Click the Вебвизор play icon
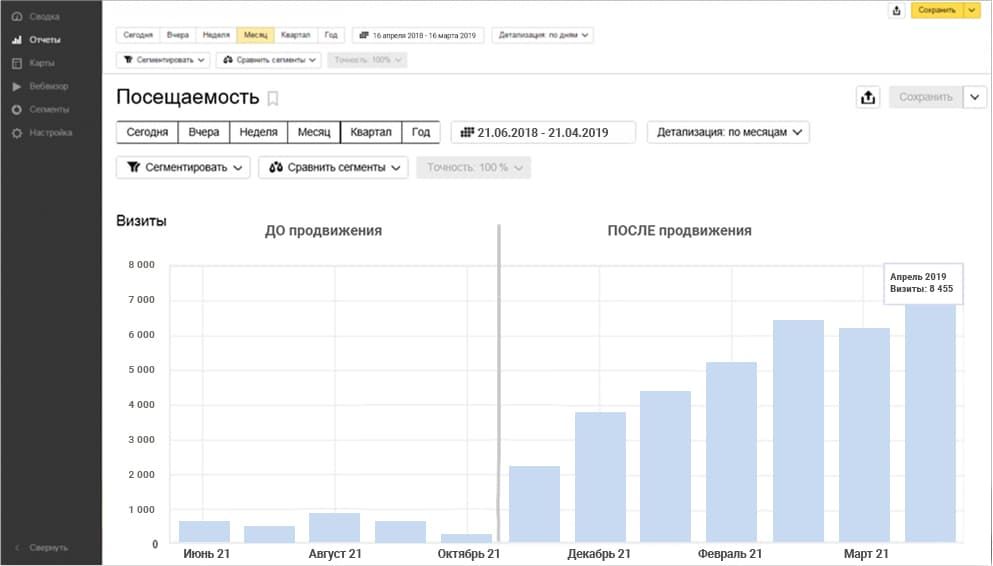The width and height of the screenshot is (993, 566). [17, 87]
